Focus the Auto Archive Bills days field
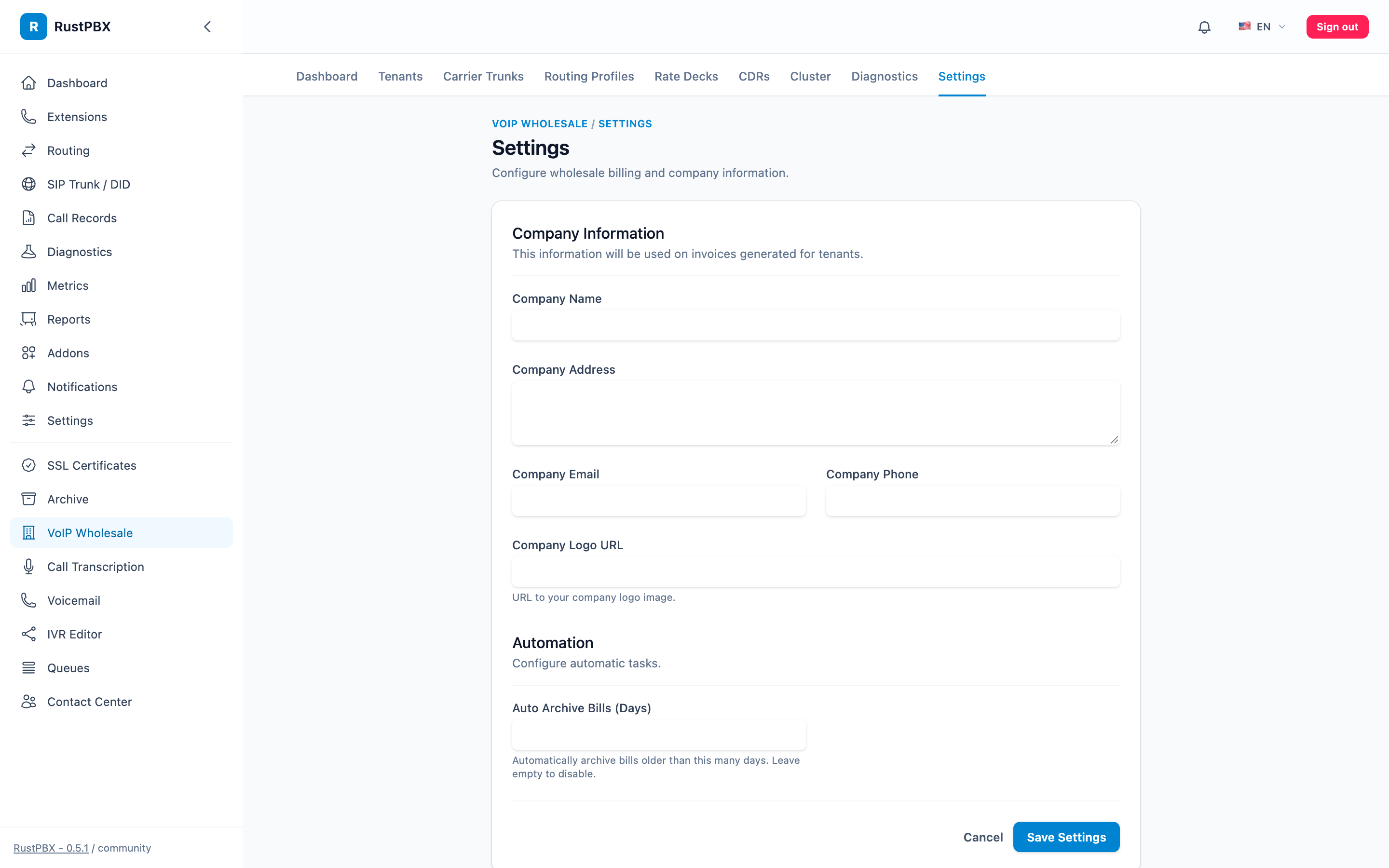Viewport: 1389px width, 868px height. coord(659,735)
